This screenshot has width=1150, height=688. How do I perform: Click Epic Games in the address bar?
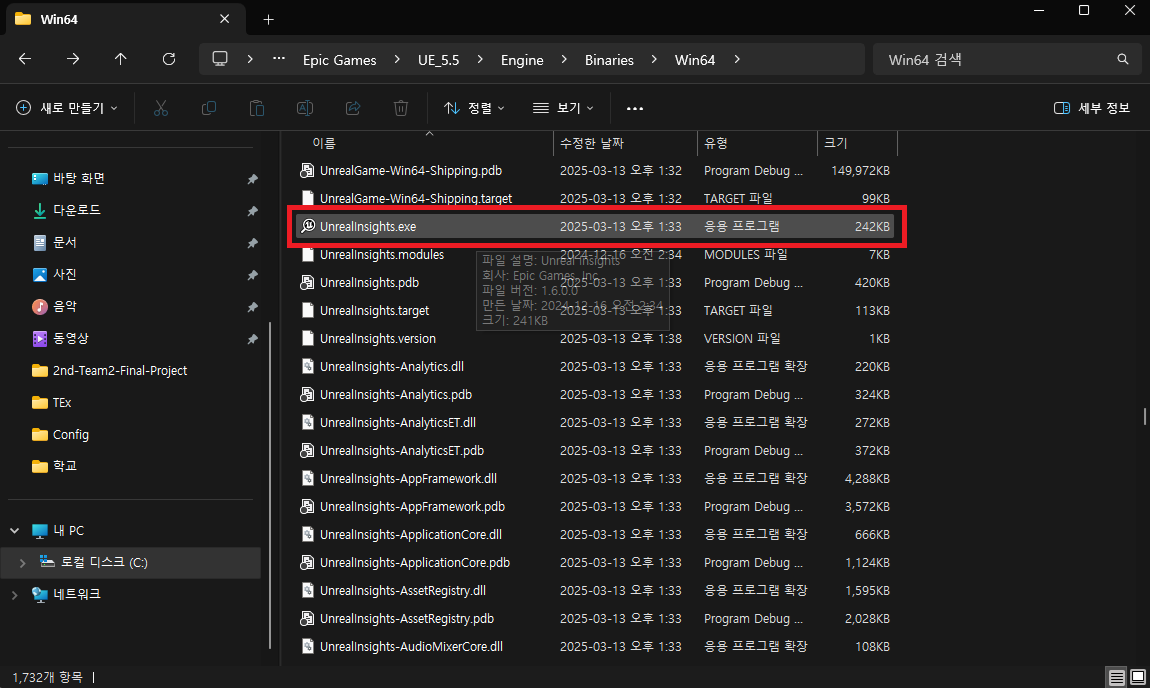click(x=340, y=60)
